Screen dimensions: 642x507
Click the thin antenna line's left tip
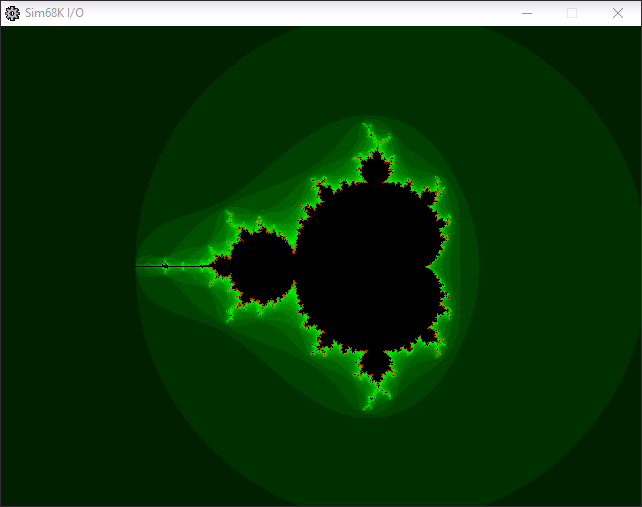click(x=138, y=266)
